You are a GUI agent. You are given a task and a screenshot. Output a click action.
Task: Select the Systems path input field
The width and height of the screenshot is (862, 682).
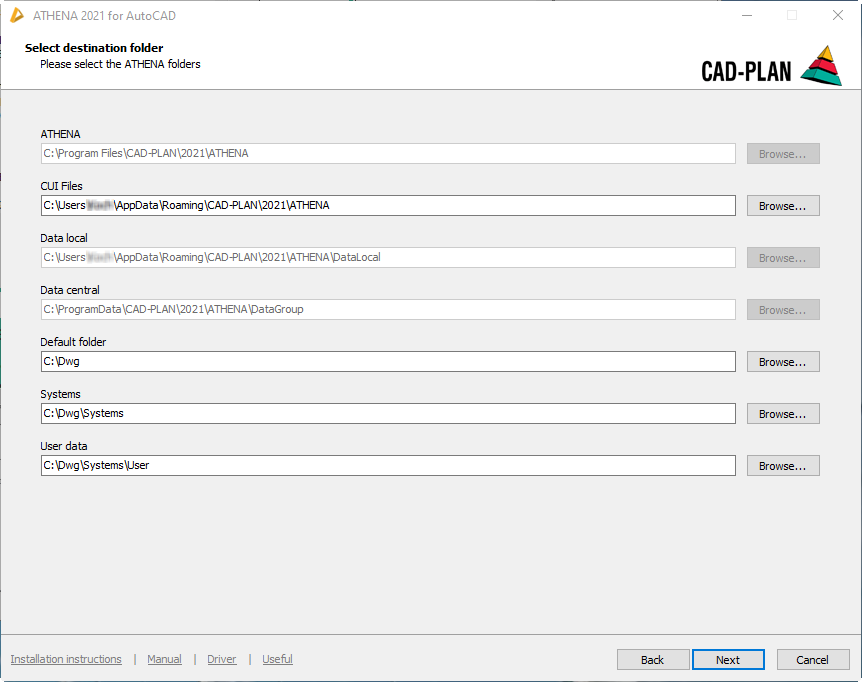[388, 414]
